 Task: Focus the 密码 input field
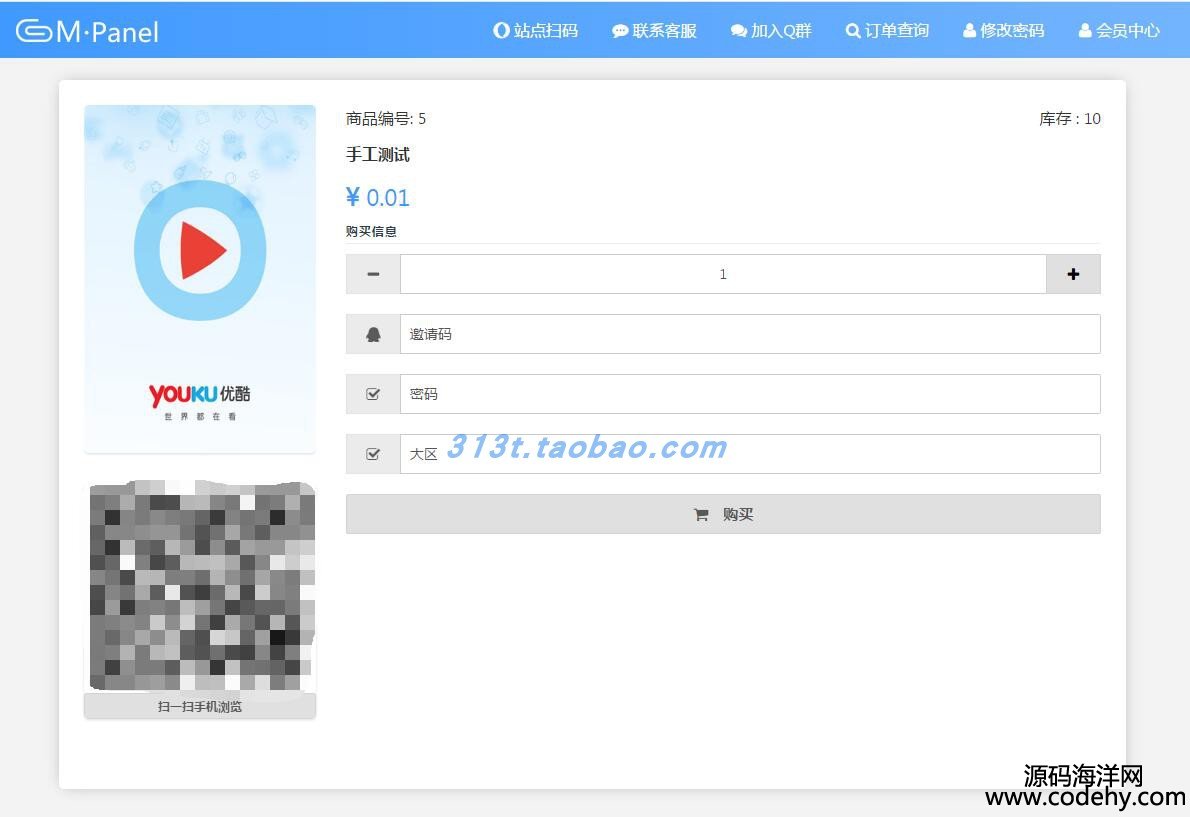(x=750, y=394)
